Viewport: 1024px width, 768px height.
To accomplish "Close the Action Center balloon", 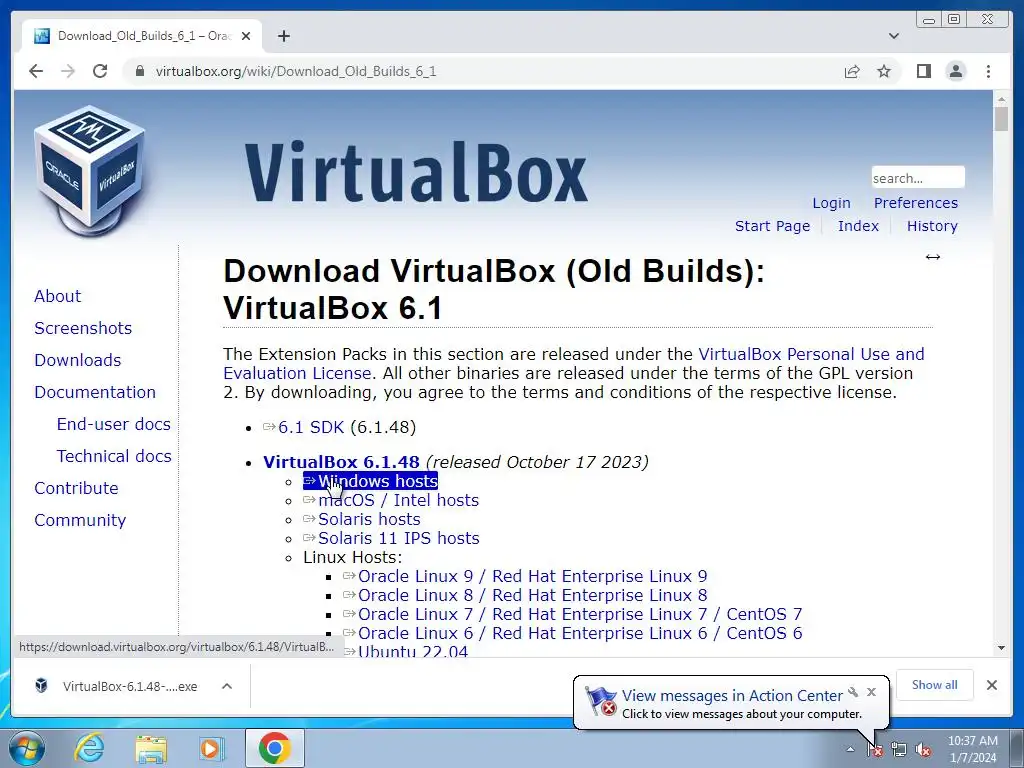I will pos(871,692).
